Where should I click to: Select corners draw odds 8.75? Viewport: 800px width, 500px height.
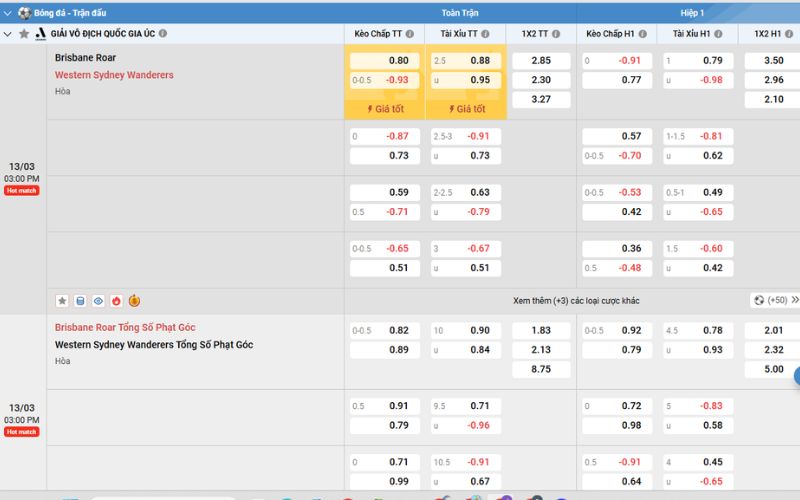[541, 369]
